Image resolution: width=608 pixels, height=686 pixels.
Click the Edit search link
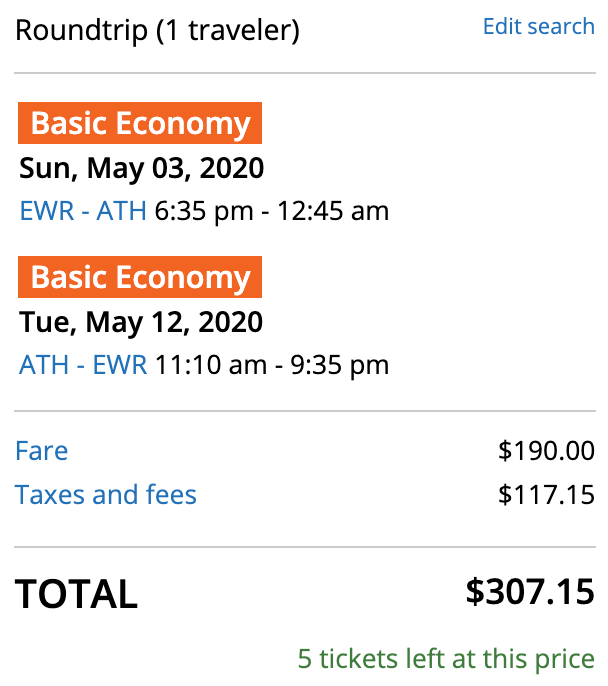point(538,26)
